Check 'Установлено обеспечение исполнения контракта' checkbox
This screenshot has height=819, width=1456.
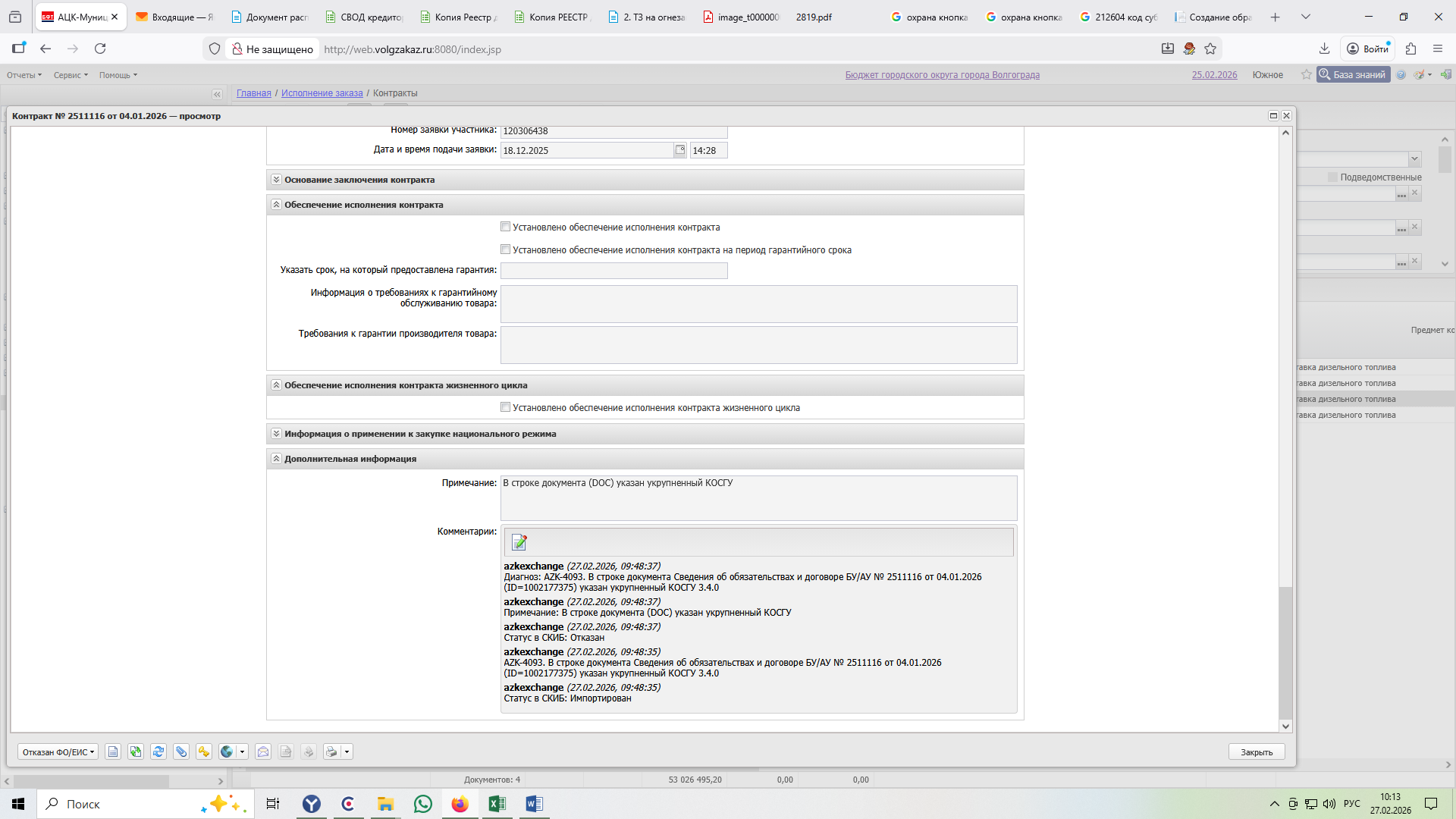point(505,227)
